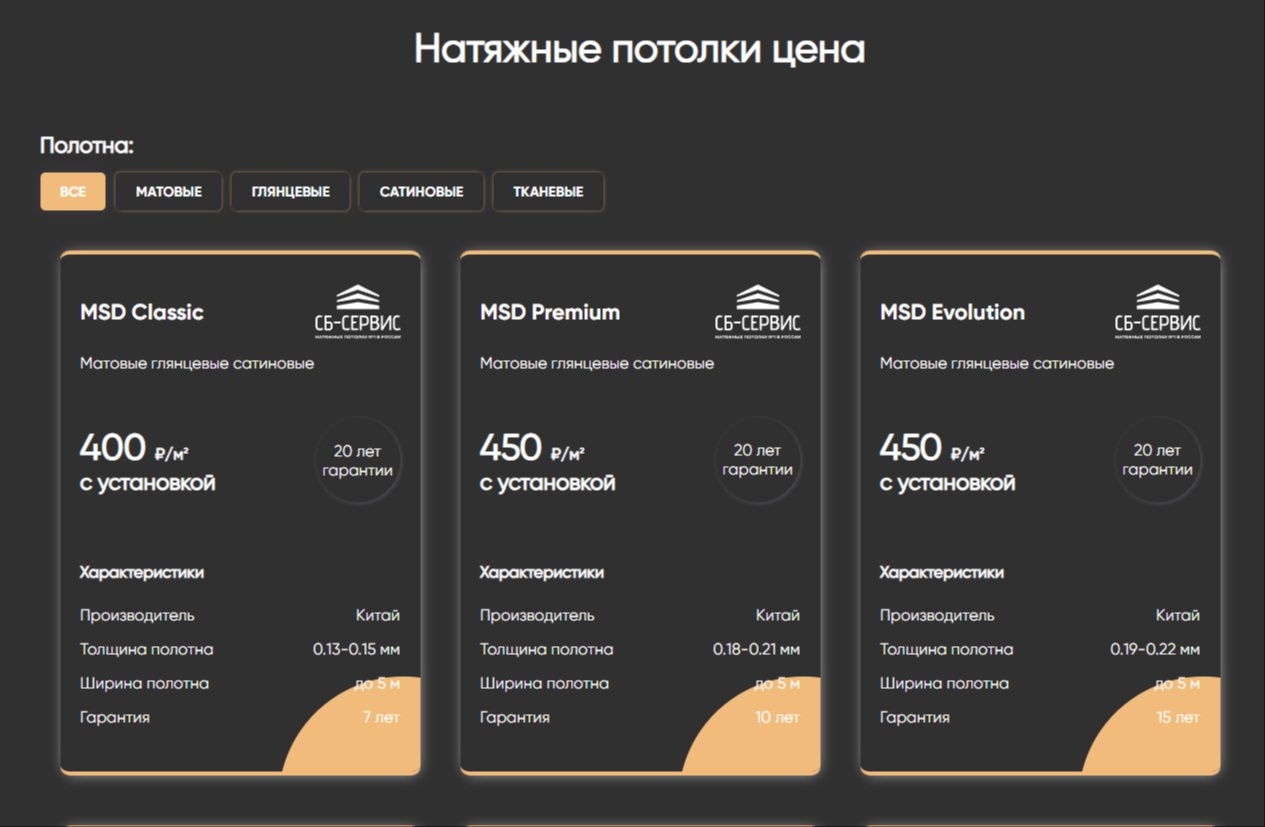Click с установкой text in MSD Classic card

pyautogui.click(x=148, y=483)
